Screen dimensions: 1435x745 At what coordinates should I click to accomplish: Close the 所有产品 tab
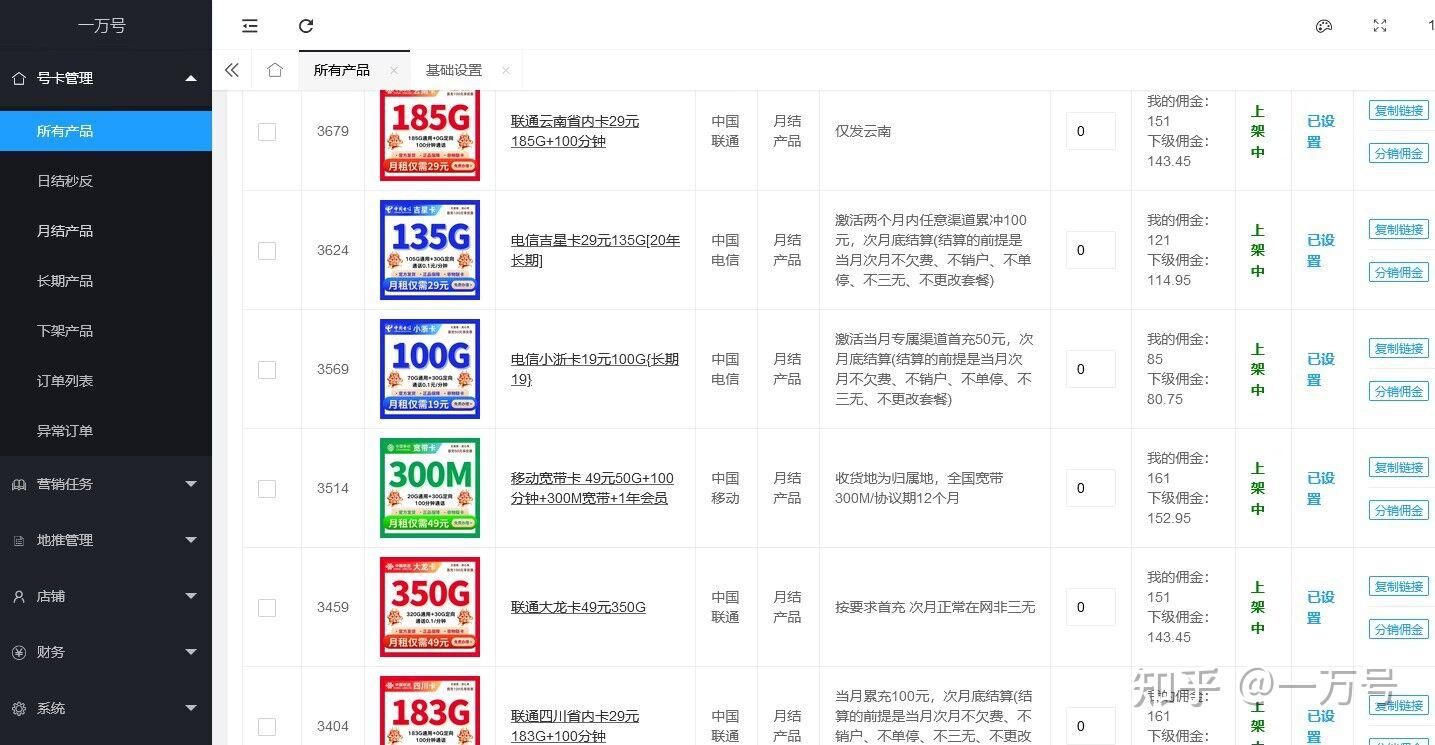pyautogui.click(x=394, y=70)
